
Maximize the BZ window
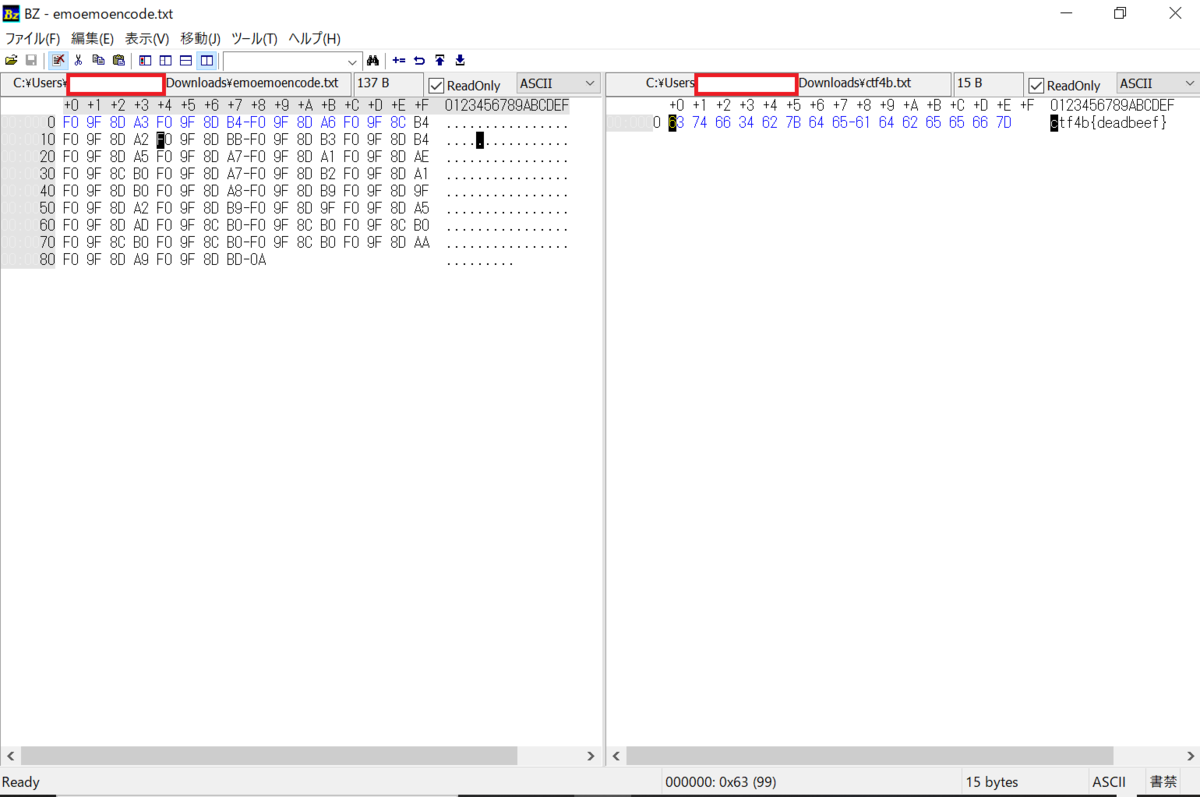pyautogui.click(x=1120, y=13)
